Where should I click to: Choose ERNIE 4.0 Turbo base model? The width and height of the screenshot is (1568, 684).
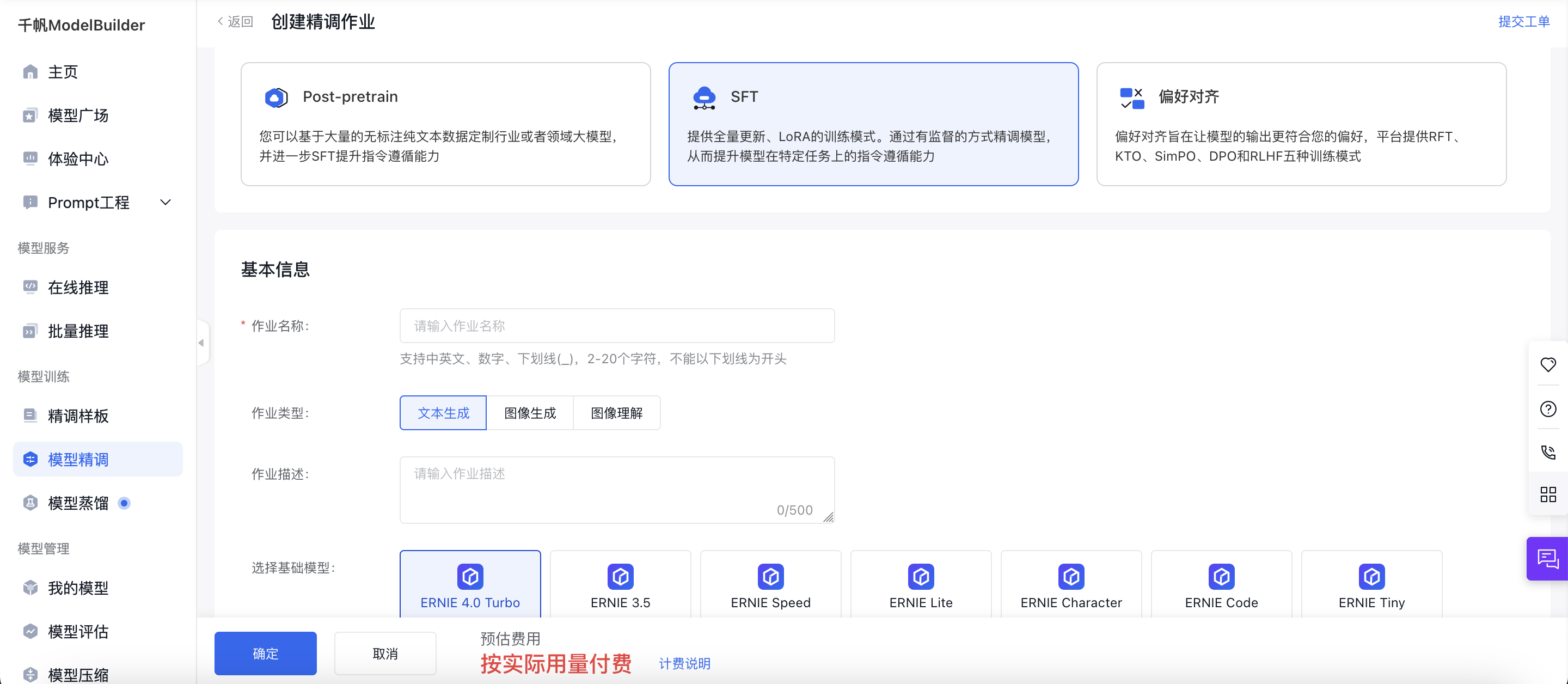tap(470, 584)
